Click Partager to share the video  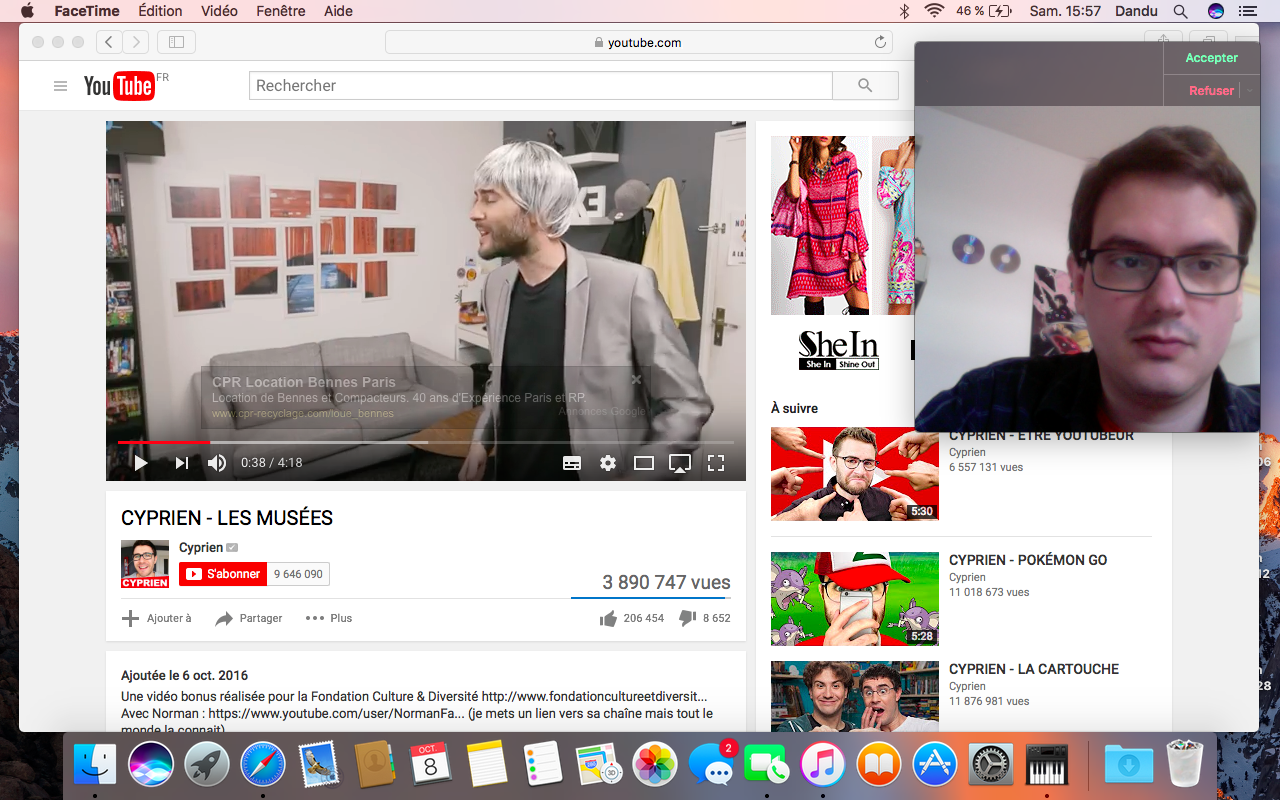[x=249, y=618]
